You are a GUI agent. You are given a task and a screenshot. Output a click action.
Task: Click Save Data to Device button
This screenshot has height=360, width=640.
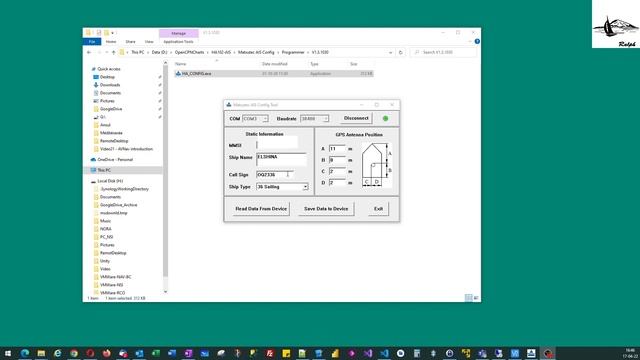326,209
